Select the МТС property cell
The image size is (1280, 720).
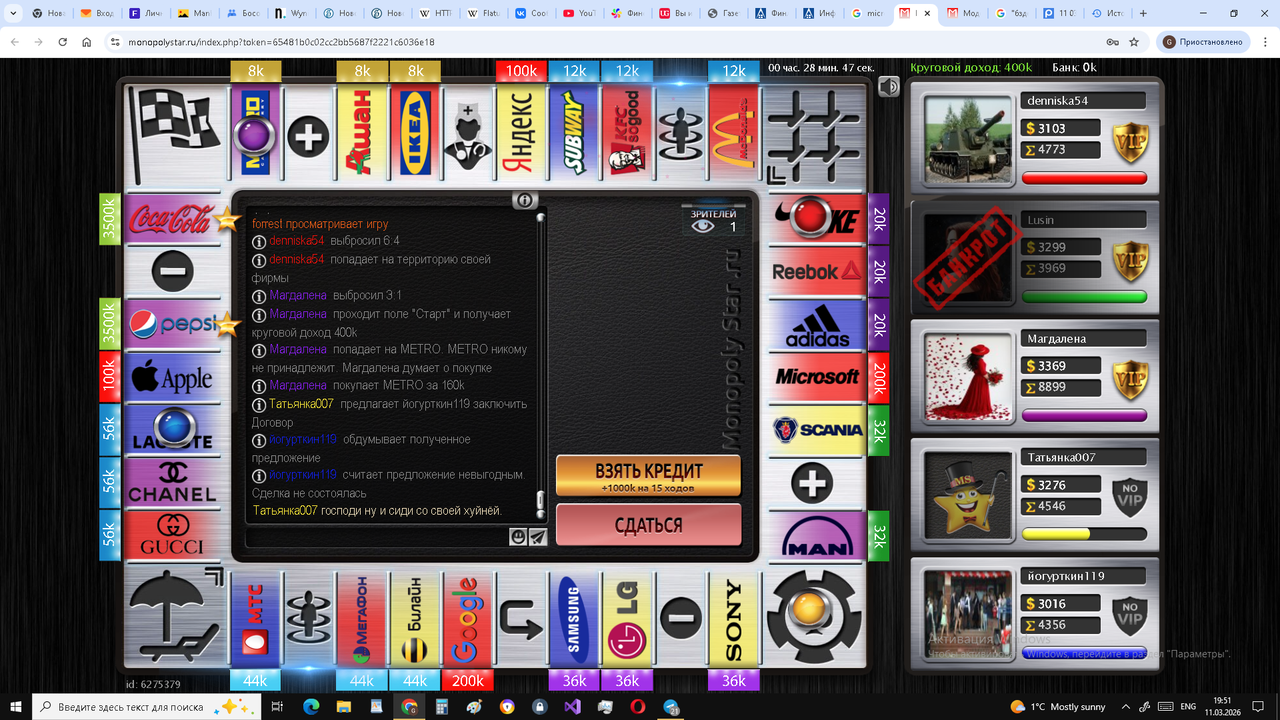tap(254, 618)
